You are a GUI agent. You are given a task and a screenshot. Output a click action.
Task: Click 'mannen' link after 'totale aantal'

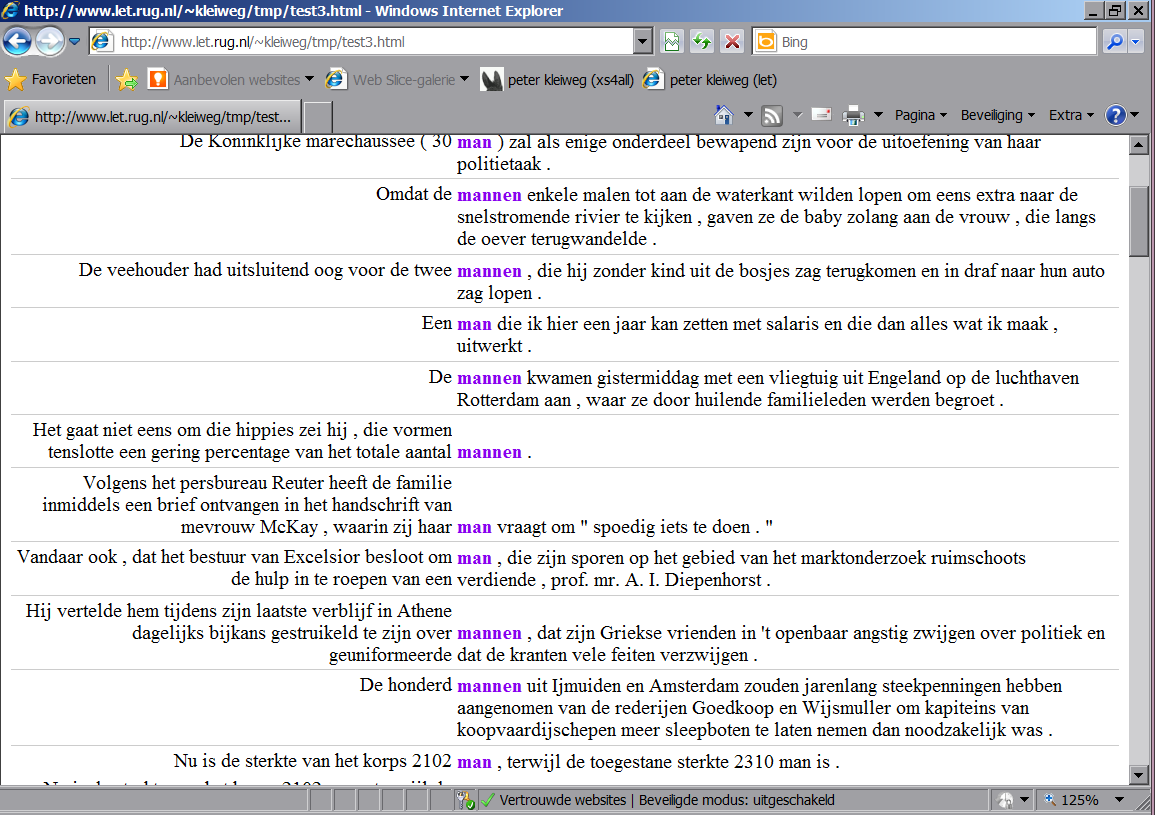coord(489,452)
